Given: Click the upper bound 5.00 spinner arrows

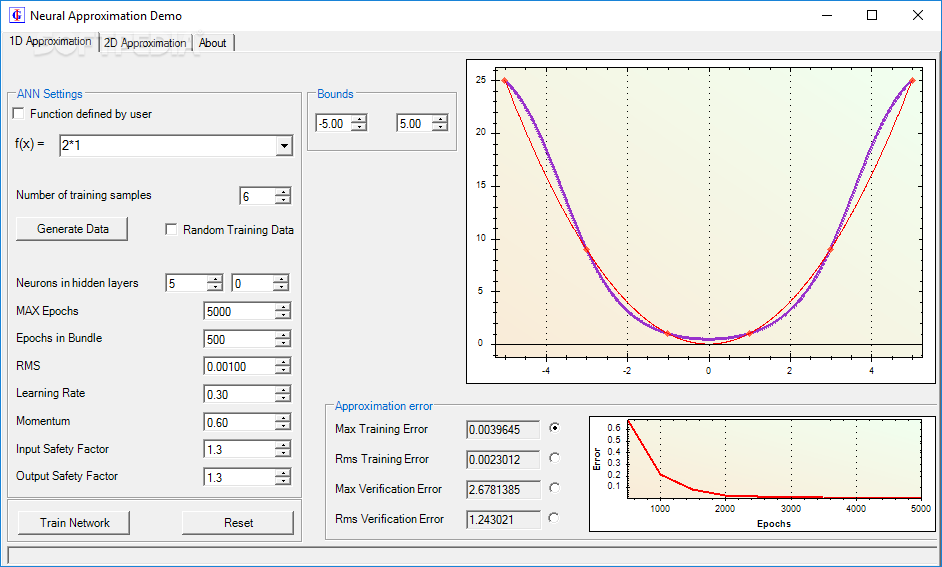Looking at the screenshot, I should 440,124.
